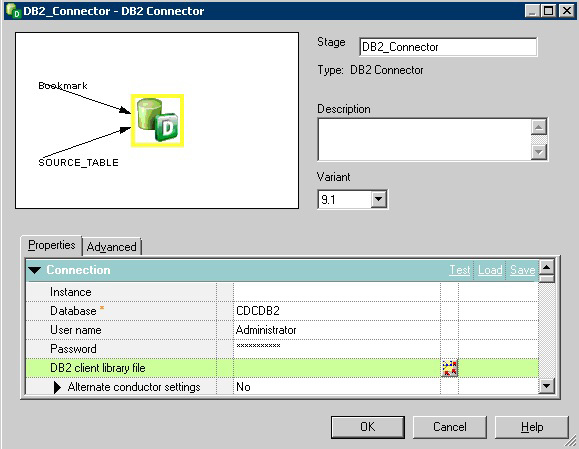The width and height of the screenshot is (579, 449).
Task: Collapse the Connection section triangle
Action: (x=35, y=270)
